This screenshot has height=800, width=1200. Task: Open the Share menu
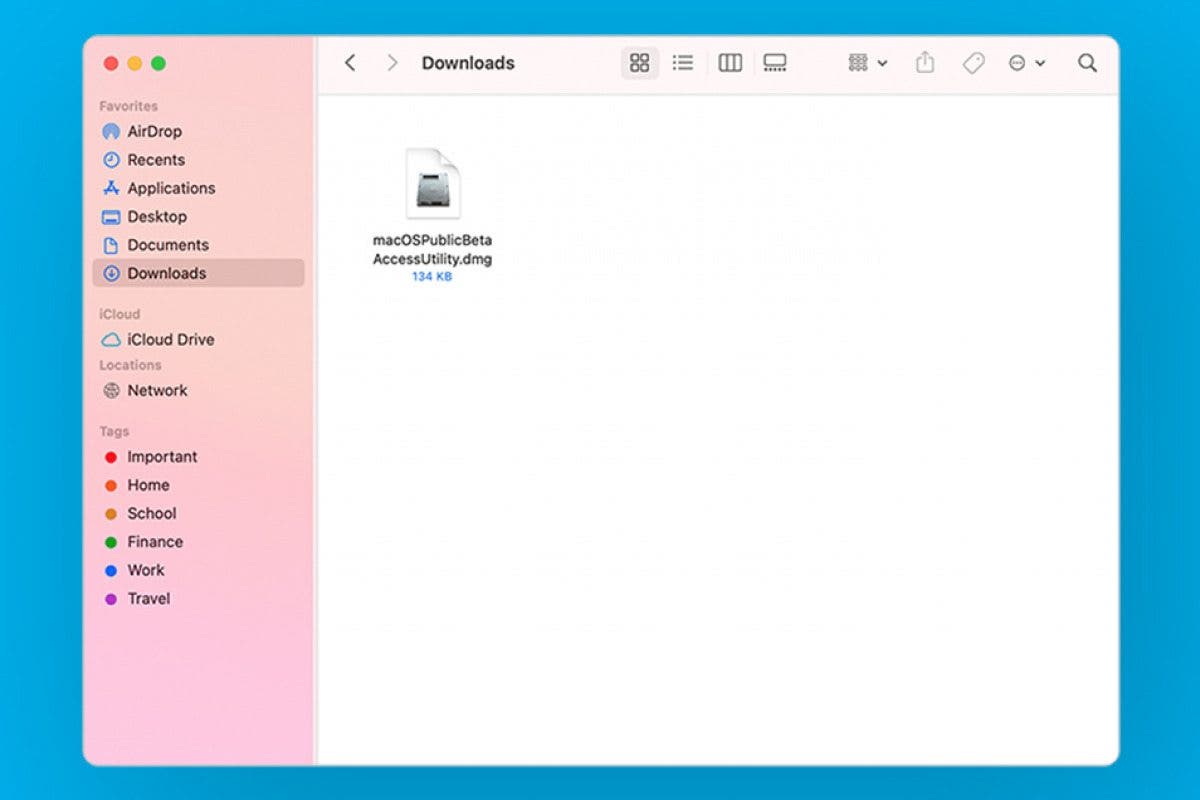pyautogui.click(x=924, y=62)
